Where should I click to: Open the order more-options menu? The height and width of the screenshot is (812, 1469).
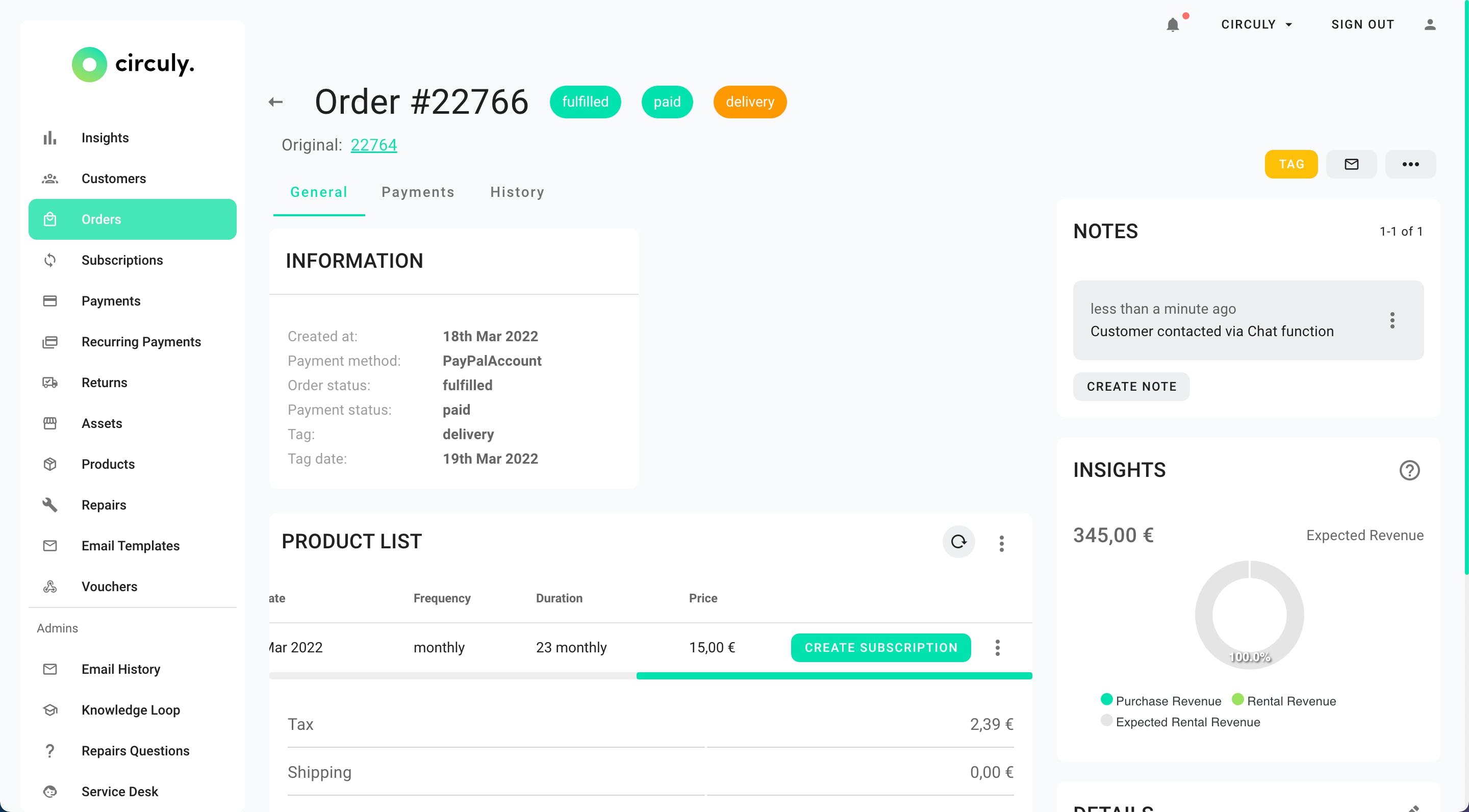coord(1410,164)
